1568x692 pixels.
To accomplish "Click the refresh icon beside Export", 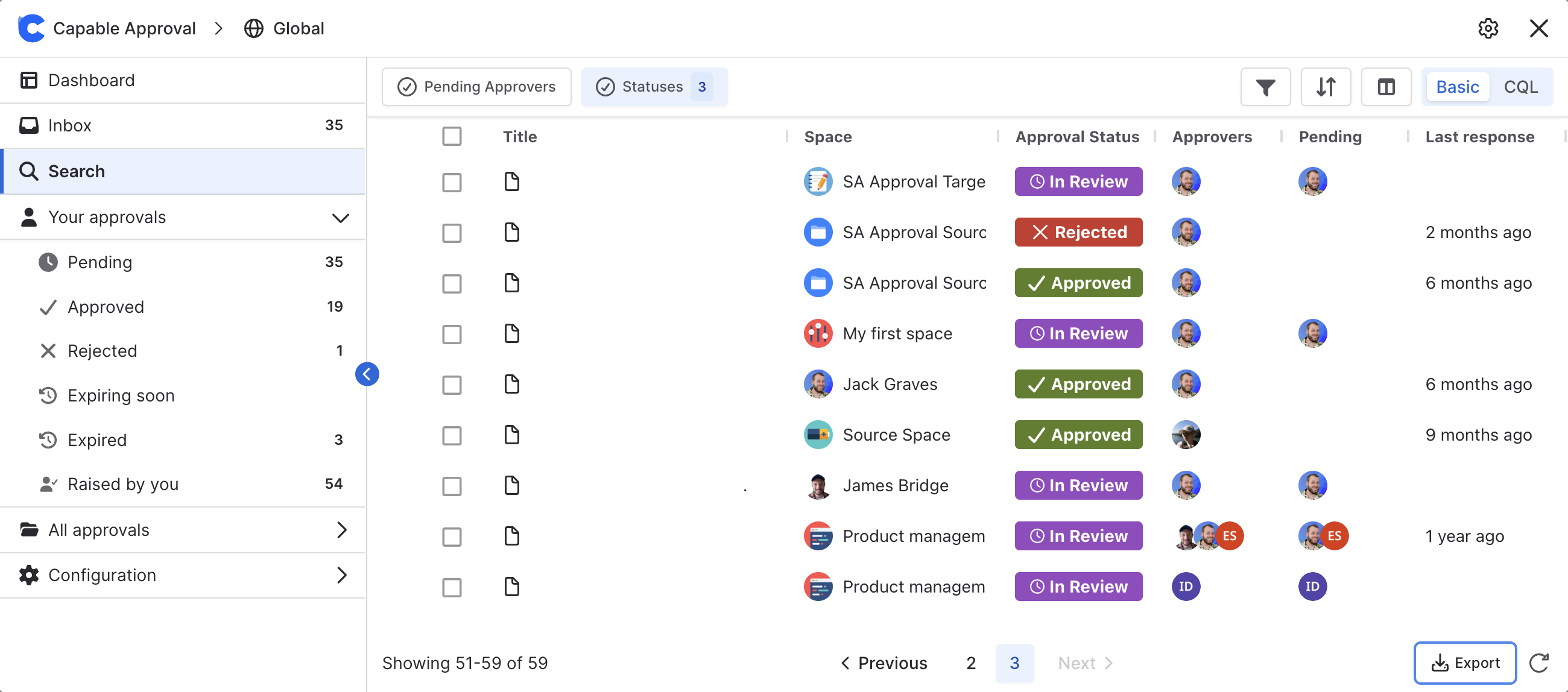I will (x=1538, y=663).
